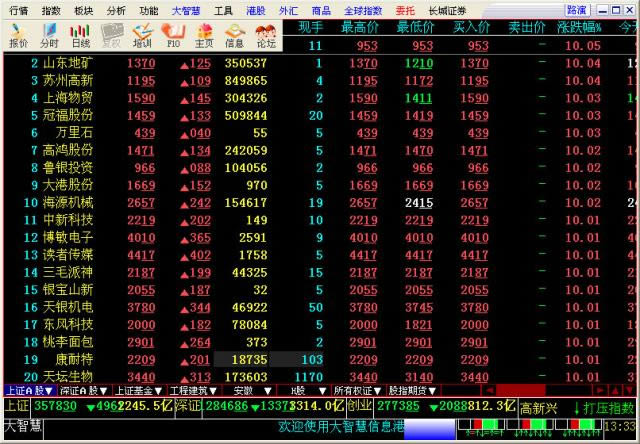Open the 长城证券 menu
The width and height of the screenshot is (640, 444).
click(447, 11)
